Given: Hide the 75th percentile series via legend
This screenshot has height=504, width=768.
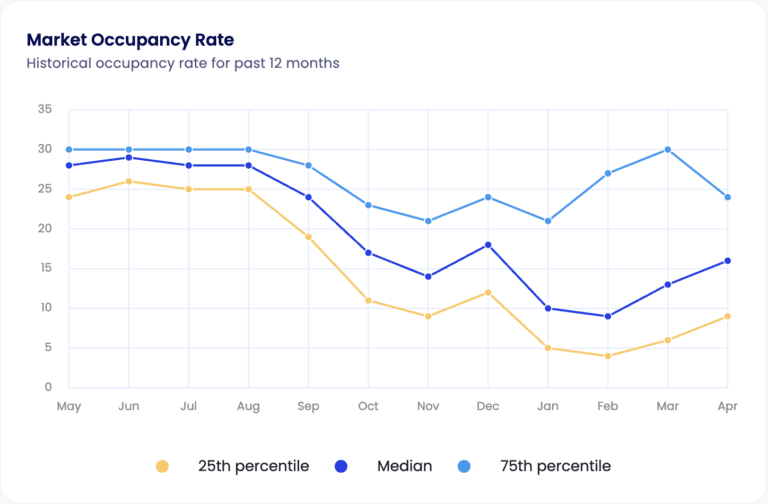Looking at the screenshot, I should pos(555,466).
